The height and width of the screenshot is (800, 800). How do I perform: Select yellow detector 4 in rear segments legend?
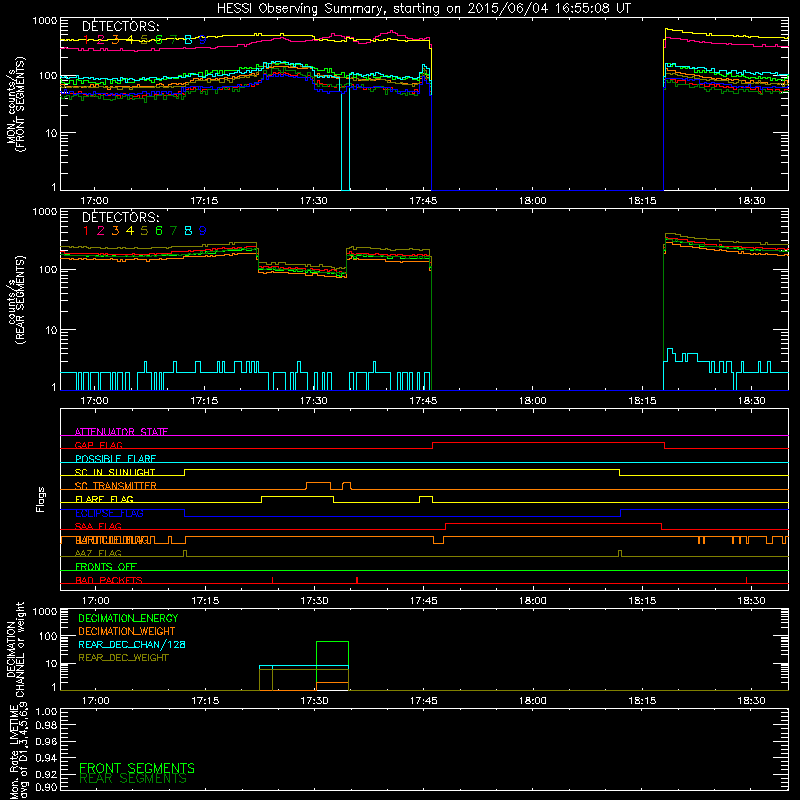pos(130,231)
